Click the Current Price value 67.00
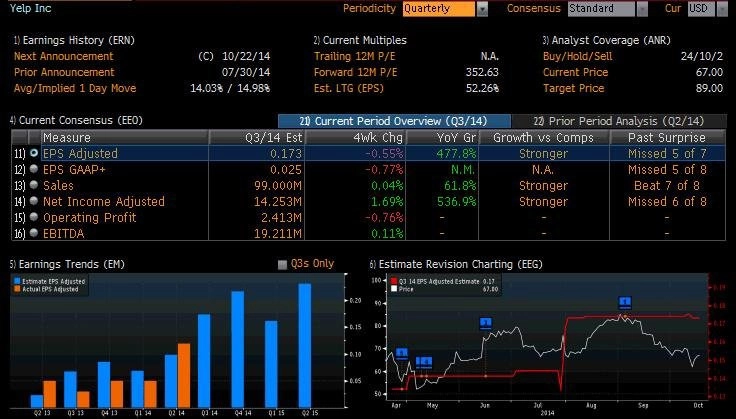736x419 pixels. 709,72
